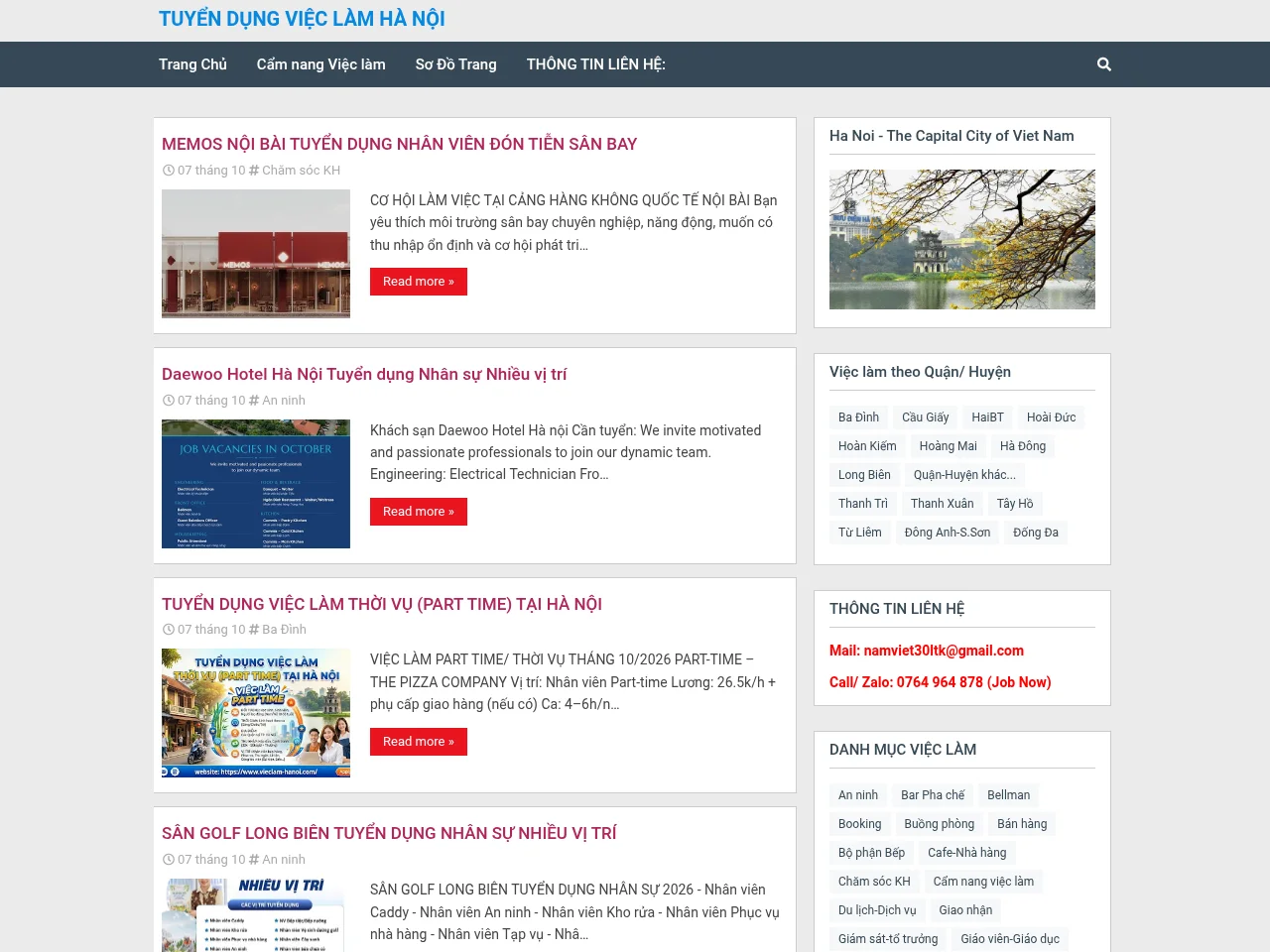Select the Tây Hồ district tag
Viewport: 1270px width, 952px height.
pos(1015,504)
